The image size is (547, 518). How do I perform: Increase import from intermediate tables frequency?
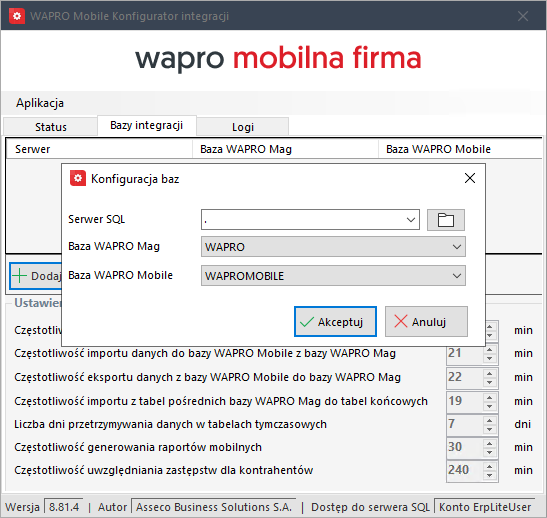tap(490, 397)
